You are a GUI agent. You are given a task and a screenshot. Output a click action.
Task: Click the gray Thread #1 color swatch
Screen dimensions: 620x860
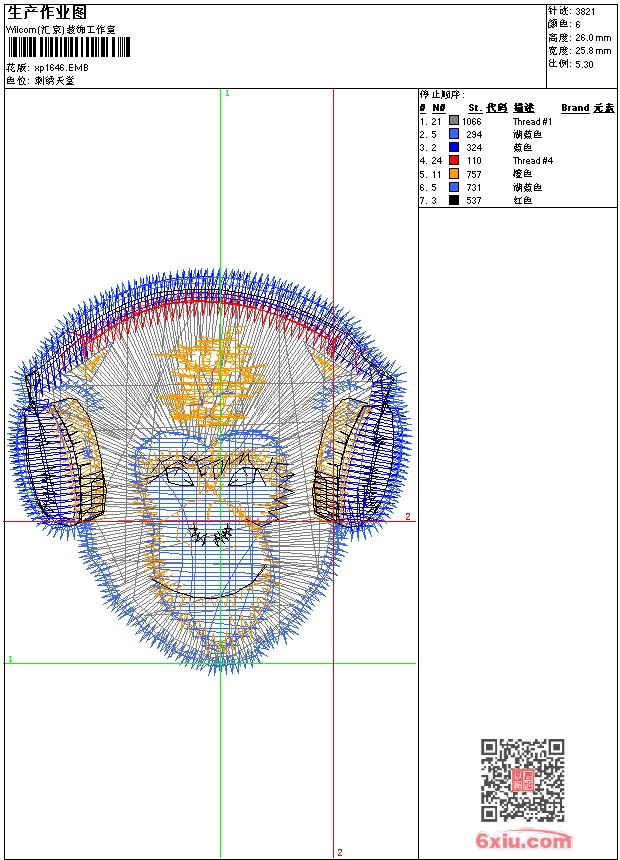[x=454, y=121]
